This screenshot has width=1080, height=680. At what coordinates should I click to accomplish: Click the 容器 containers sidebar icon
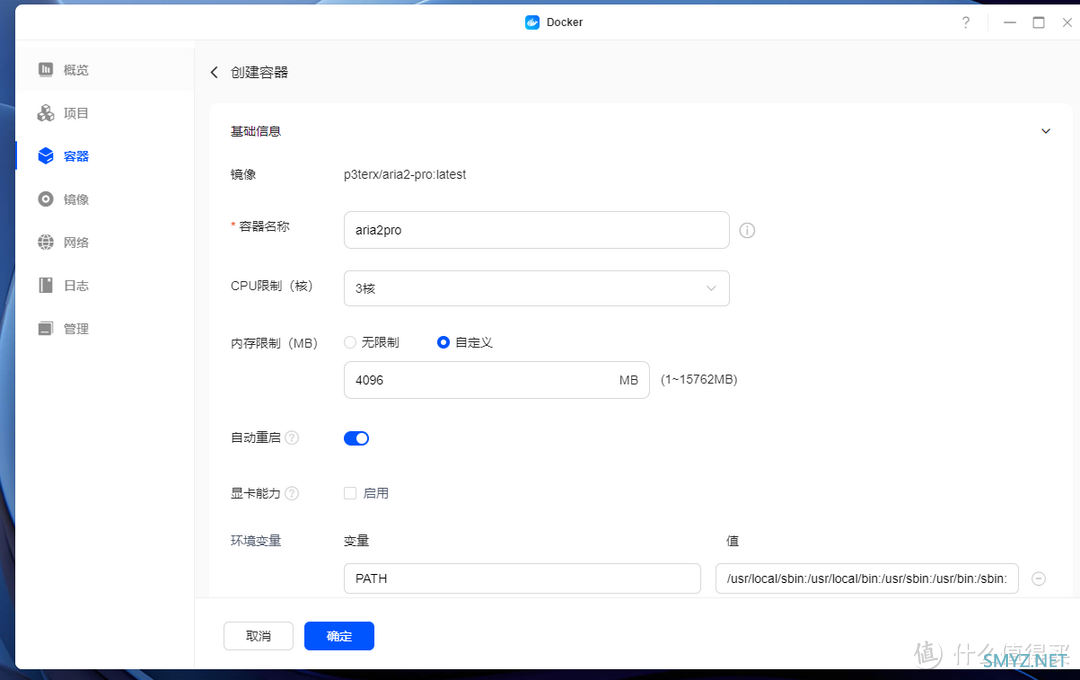(x=45, y=156)
